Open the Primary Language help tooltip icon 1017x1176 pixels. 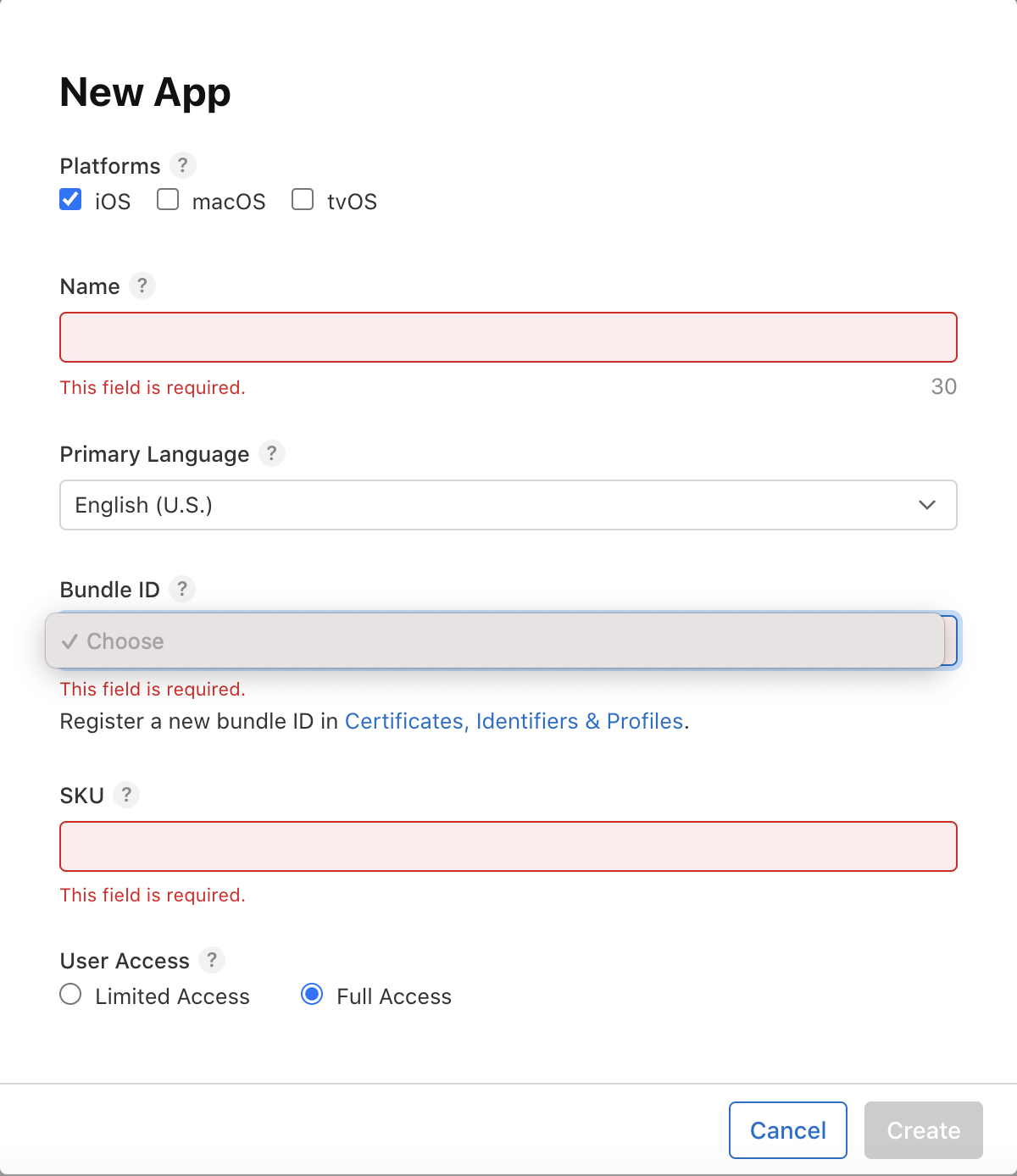coord(271,453)
